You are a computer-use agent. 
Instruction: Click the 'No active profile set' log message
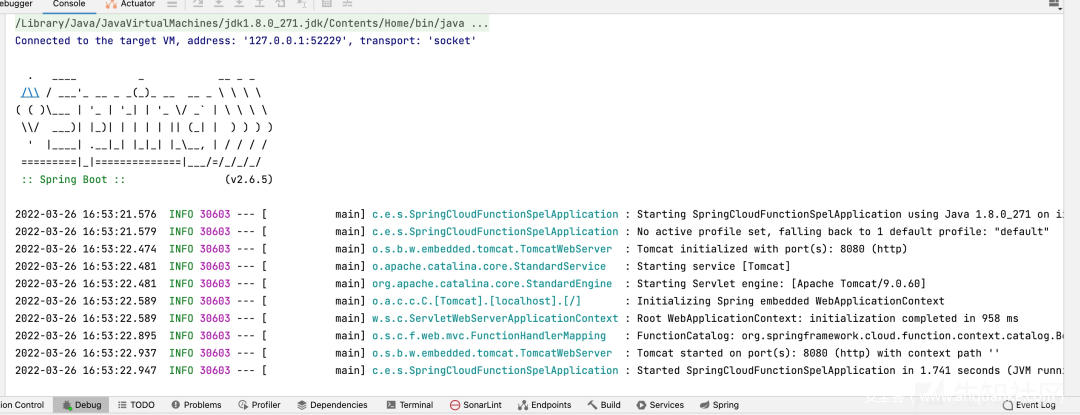point(842,231)
